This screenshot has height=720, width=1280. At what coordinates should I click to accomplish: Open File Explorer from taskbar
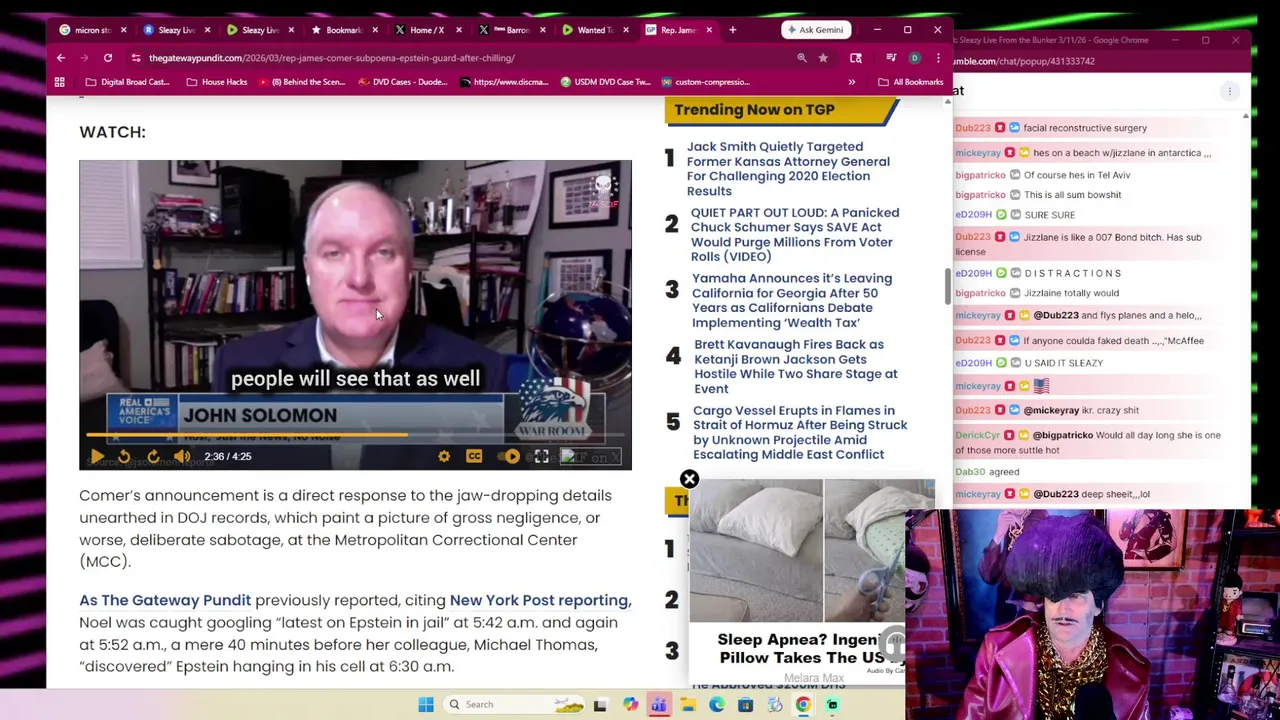[x=688, y=705]
